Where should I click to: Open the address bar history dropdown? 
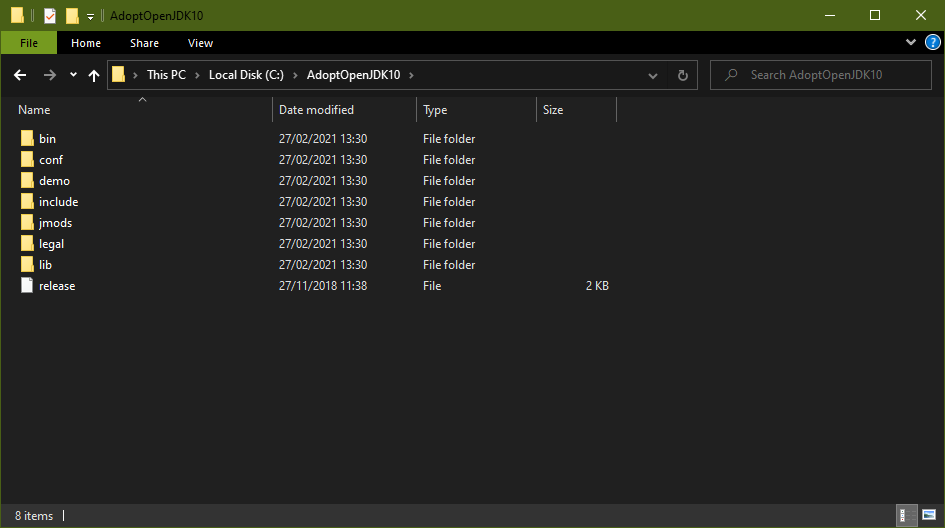pos(653,75)
